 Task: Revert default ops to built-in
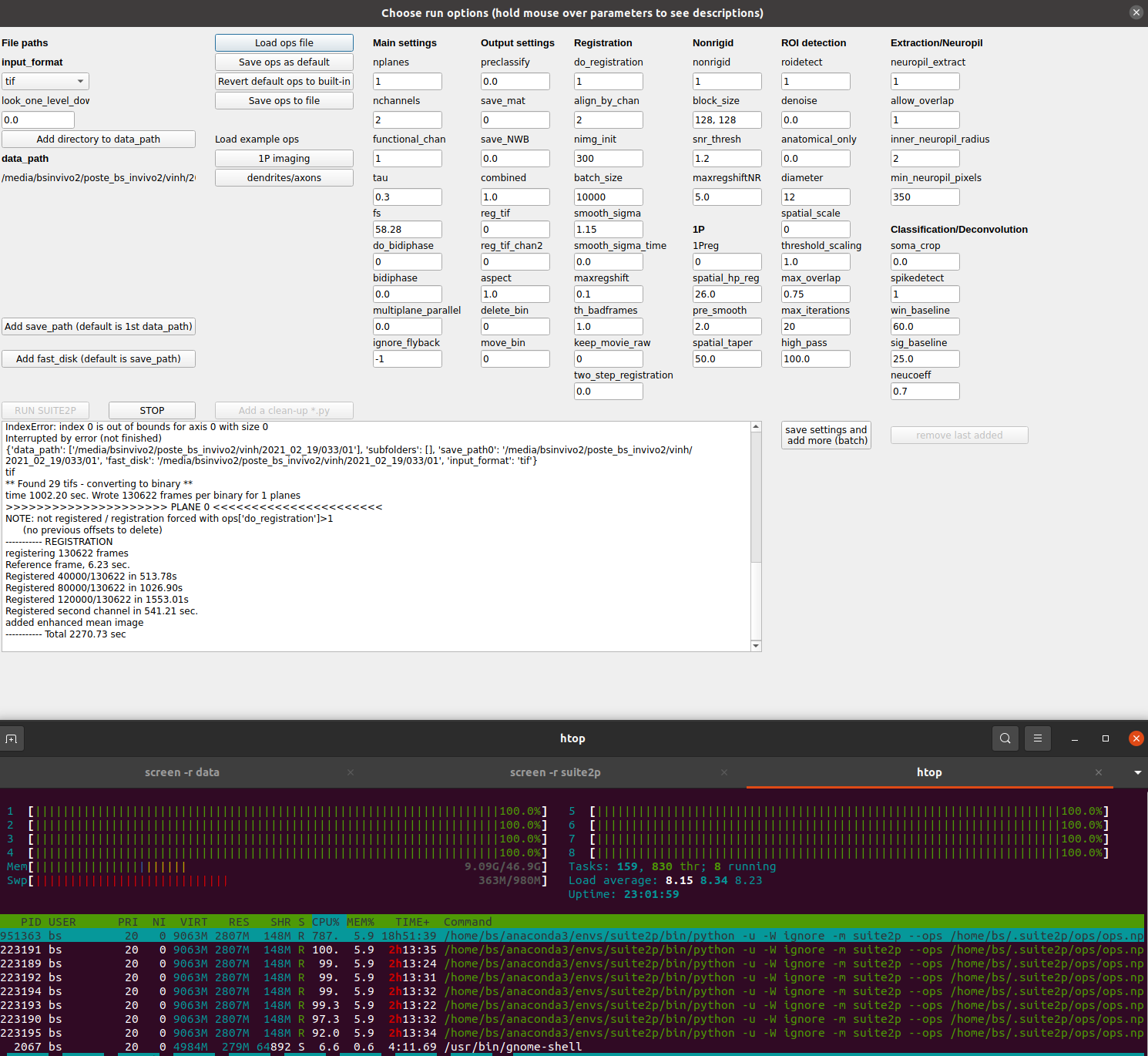(x=284, y=81)
